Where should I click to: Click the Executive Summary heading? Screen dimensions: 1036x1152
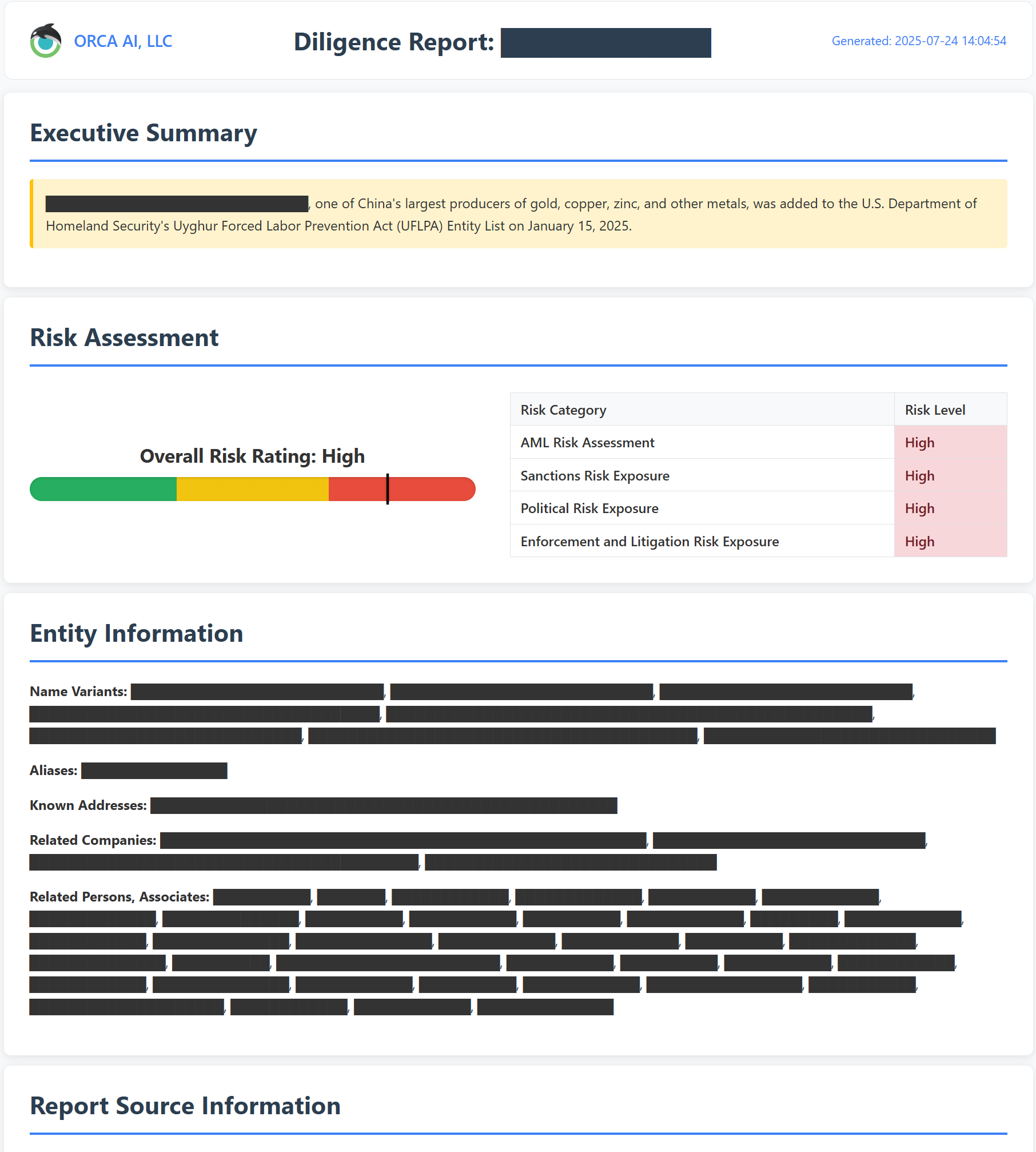(x=144, y=133)
